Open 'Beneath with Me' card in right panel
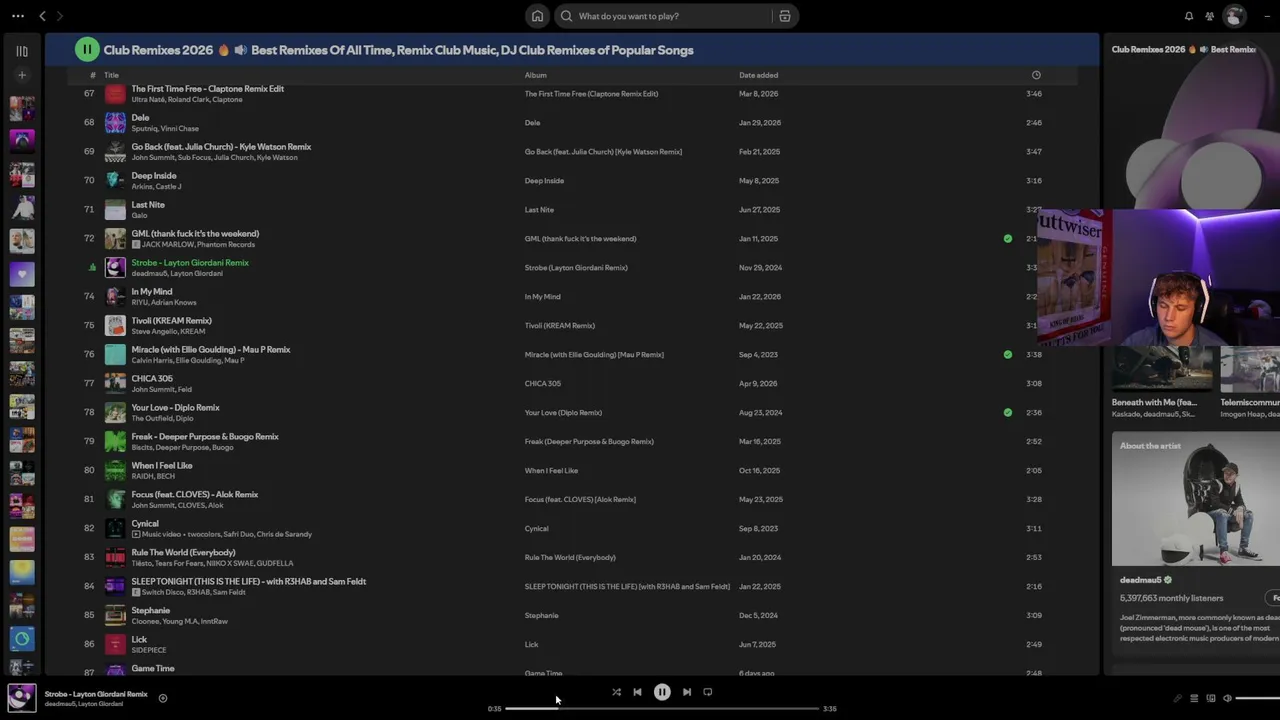This screenshot has width=1280, height=720. click(1162, 383)
